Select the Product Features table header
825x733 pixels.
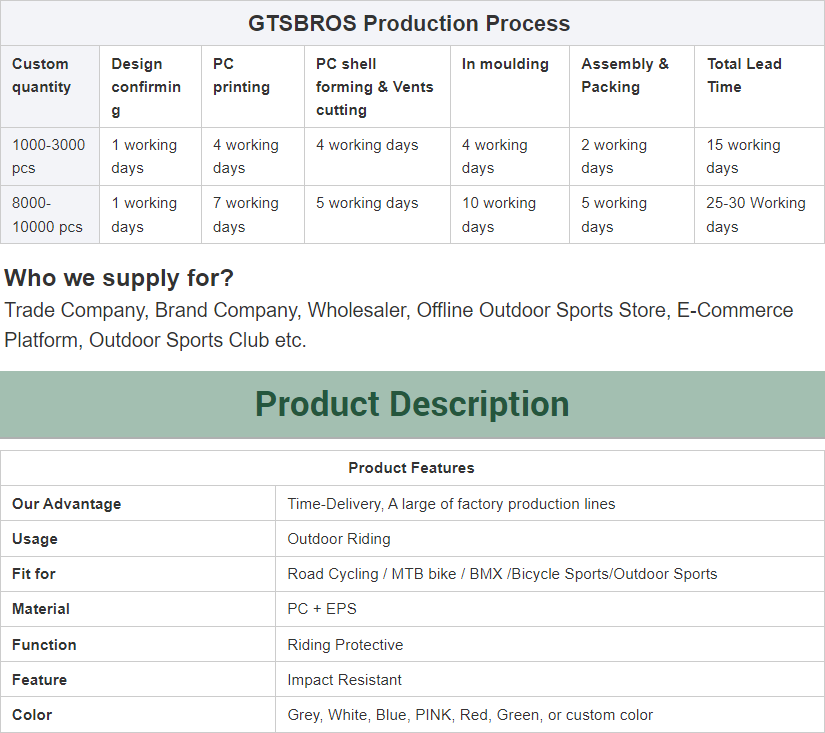[x=411, y=468]
